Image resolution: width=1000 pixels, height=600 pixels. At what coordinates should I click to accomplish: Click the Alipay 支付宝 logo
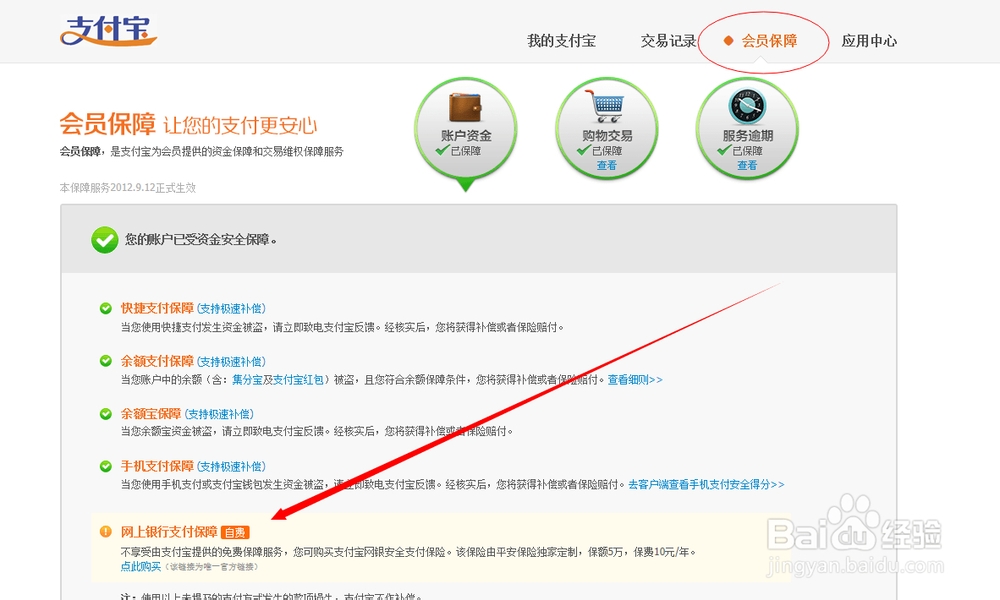click(108, 31)
